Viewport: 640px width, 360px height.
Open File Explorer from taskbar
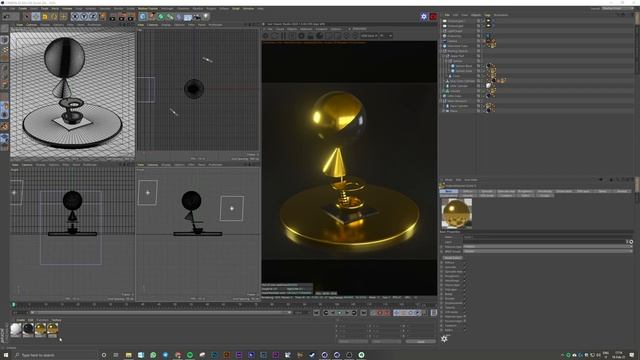pyautogui.click(x=129, y=355)
